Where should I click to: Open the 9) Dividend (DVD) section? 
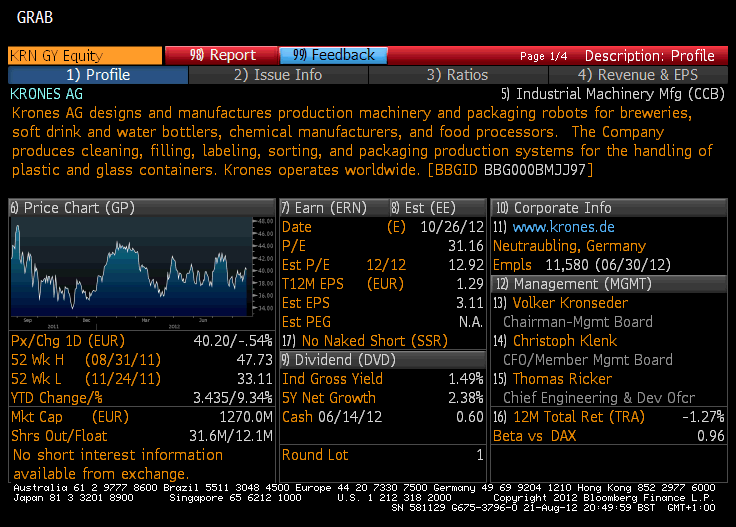383,360
